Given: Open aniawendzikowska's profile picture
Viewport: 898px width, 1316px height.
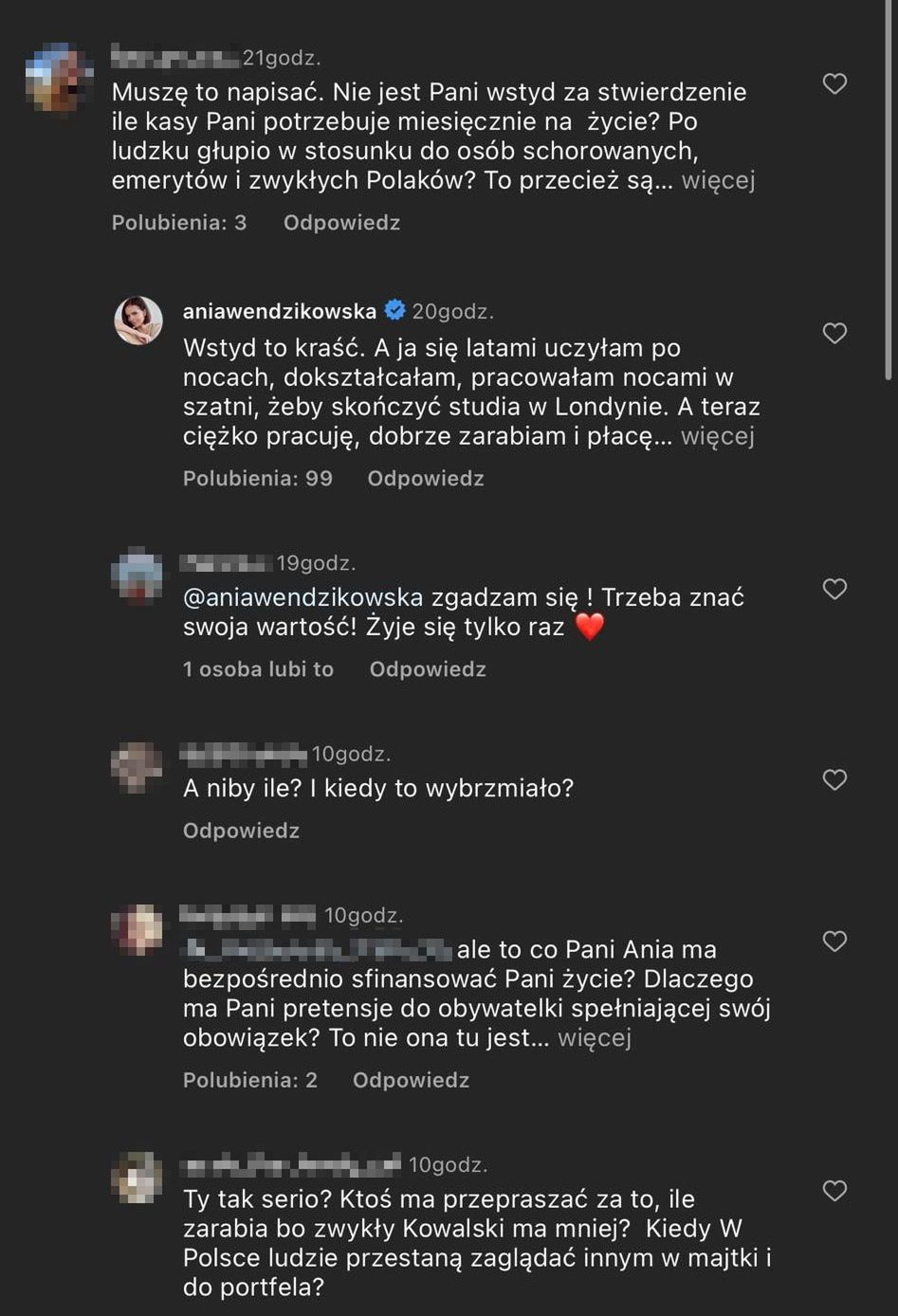Looking at the screenshot, I should coord(138,320).
